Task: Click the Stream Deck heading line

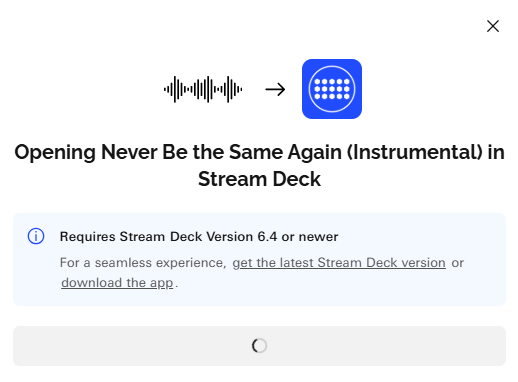Action: pos(259,179)
